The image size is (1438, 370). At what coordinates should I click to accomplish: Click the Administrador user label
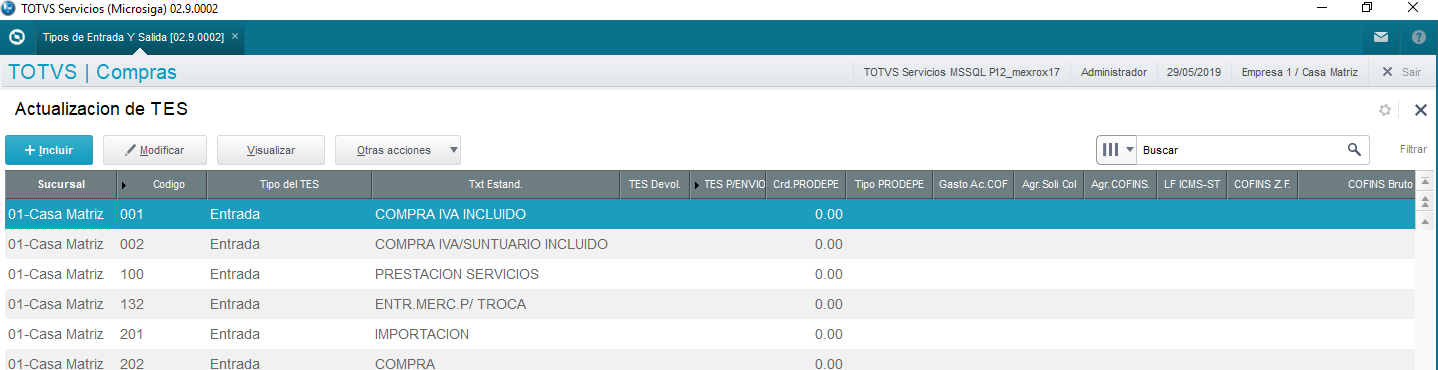1114,72
